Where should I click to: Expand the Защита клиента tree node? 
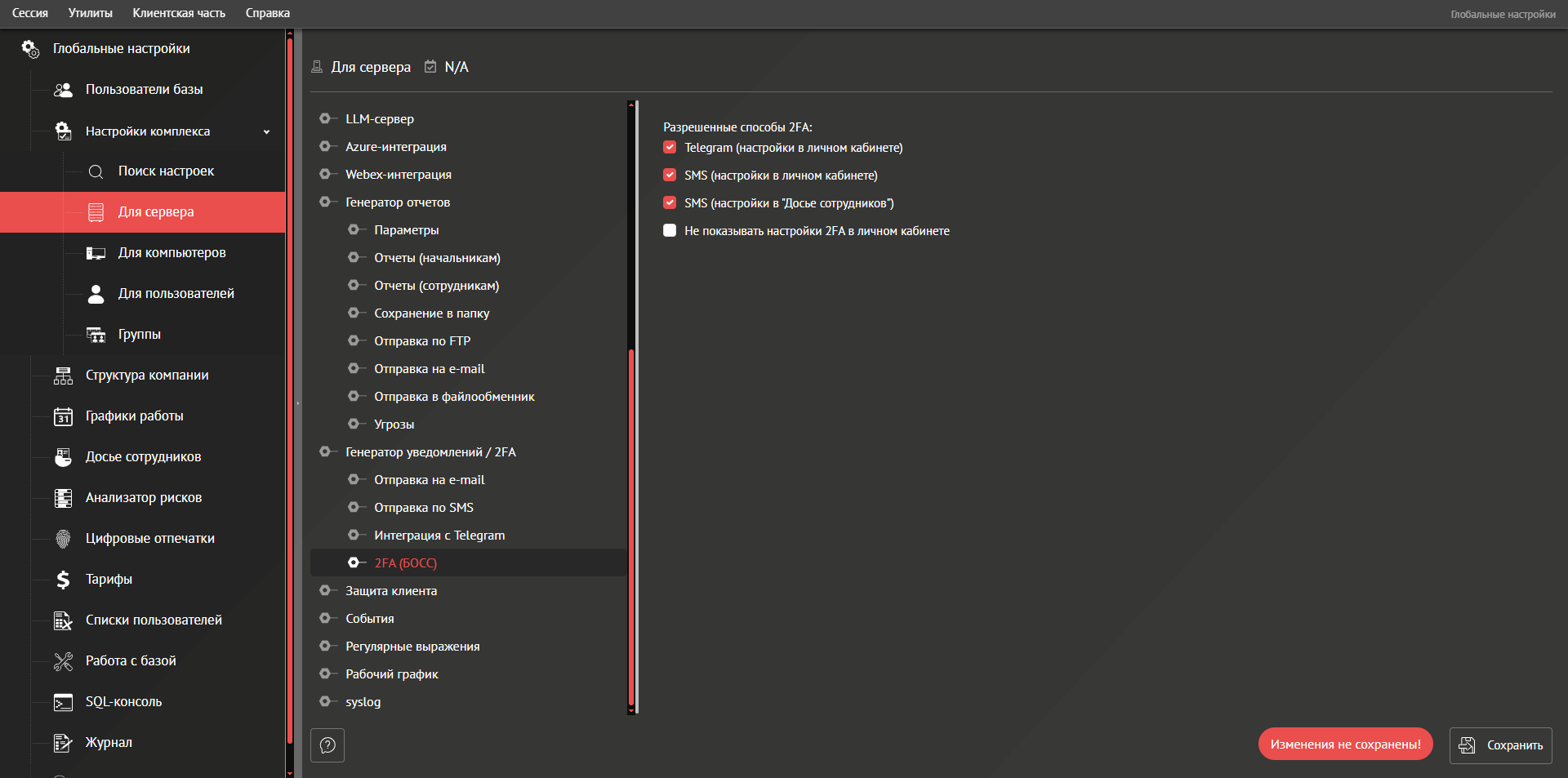tap(325, 591)
